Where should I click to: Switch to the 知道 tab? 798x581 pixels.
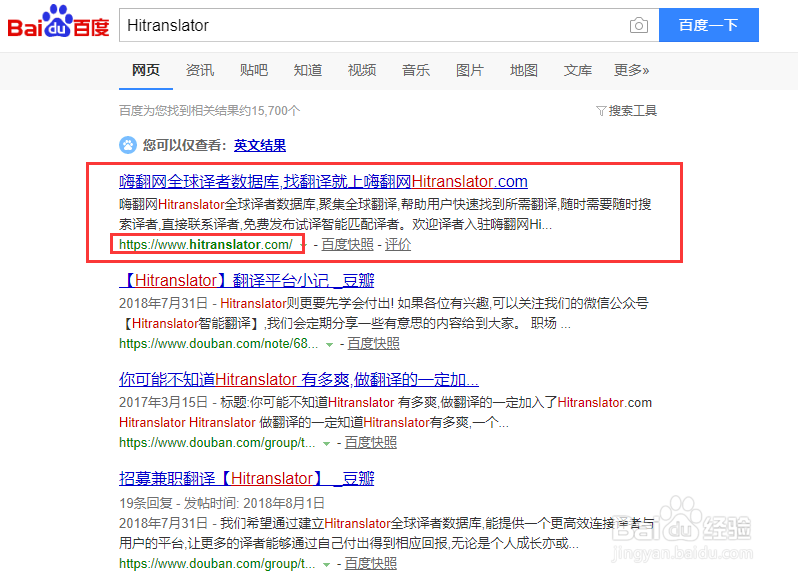tap(308, 70)
